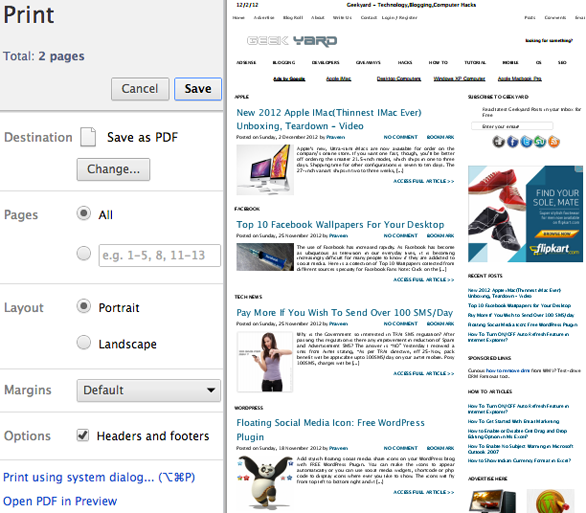Viewport: 586px width, 513px height.
Task: Click the Tutorial menu item
Action: [475, 62]
